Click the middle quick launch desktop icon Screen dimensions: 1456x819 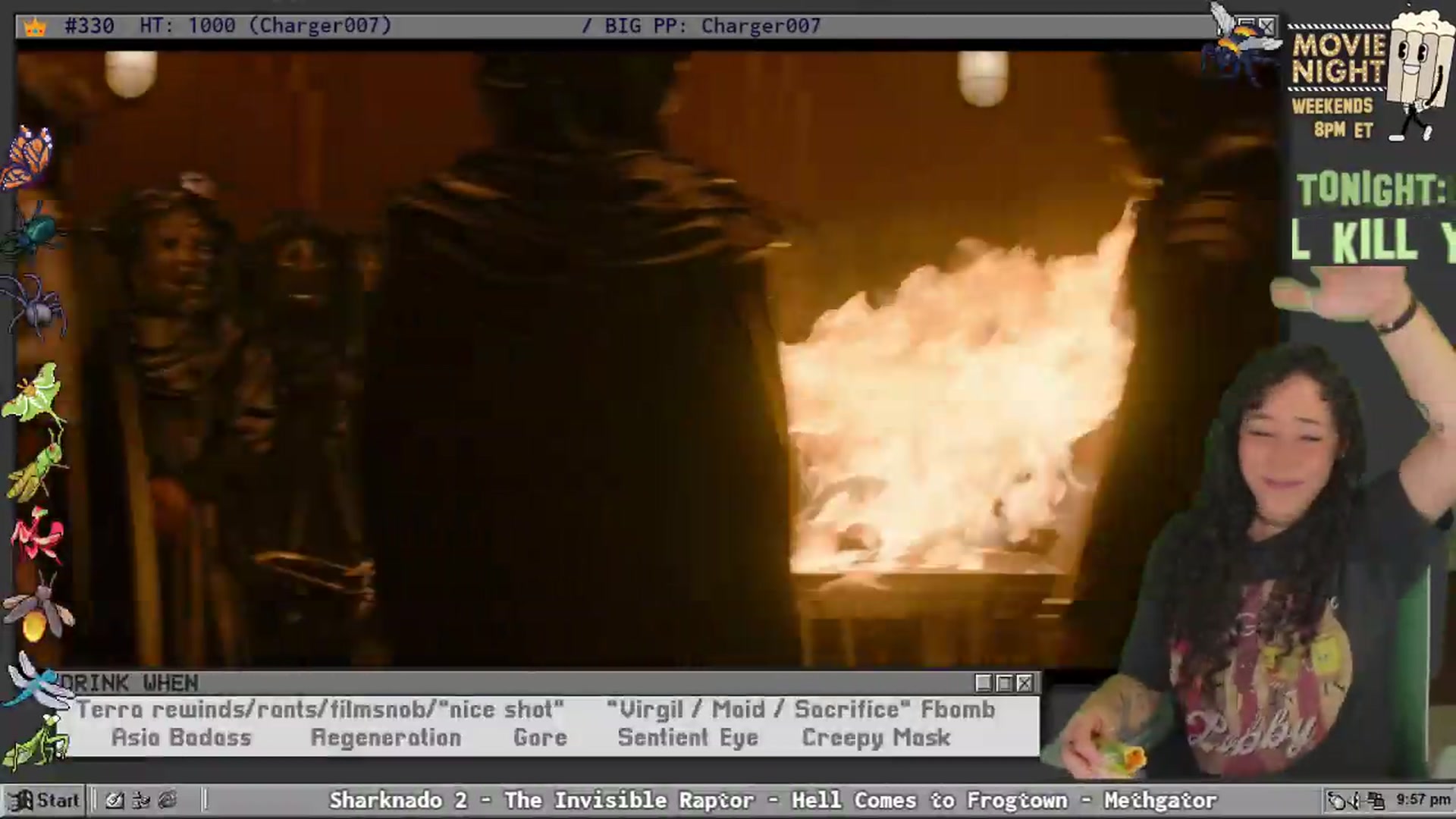(x=141, y=800)
